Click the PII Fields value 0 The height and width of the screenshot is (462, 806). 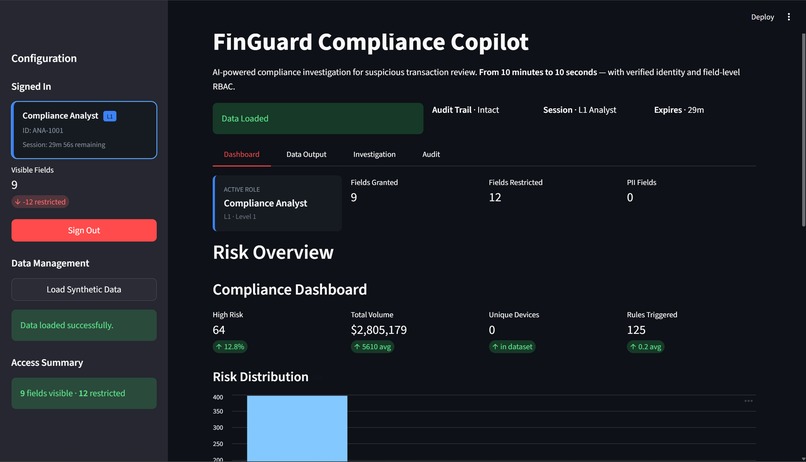click(x=630, y=197)
